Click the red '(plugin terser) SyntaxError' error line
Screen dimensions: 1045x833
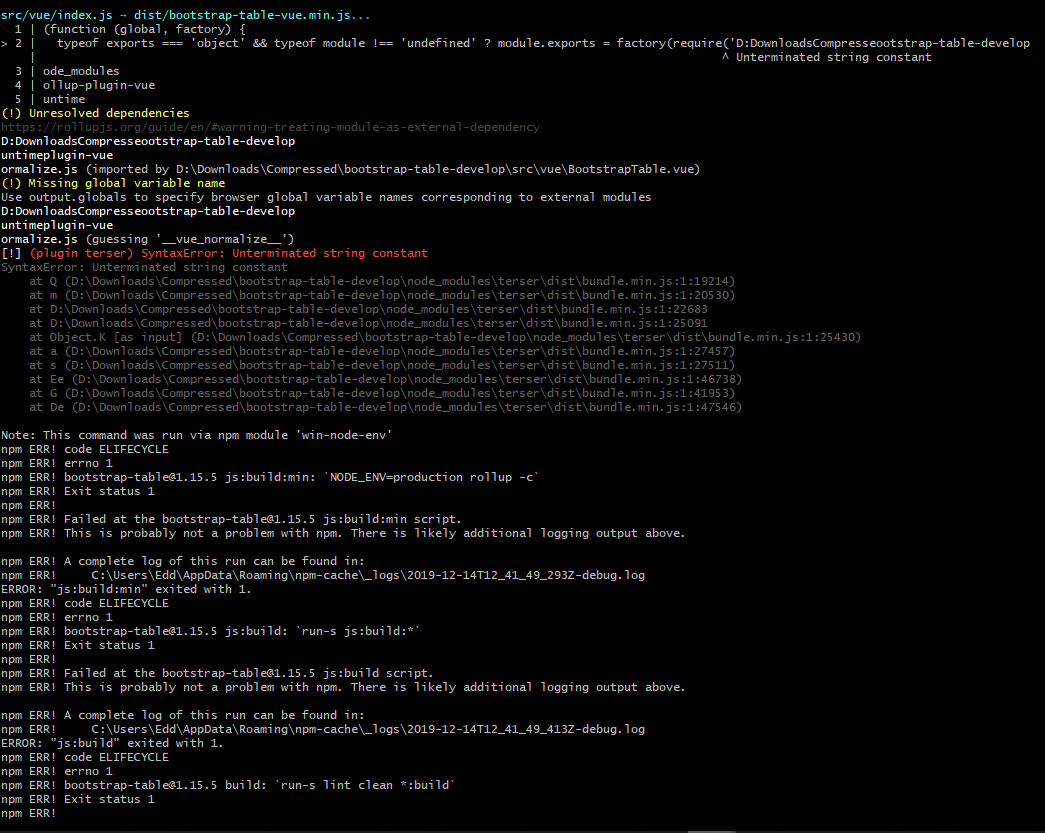[x=215, y=253]
